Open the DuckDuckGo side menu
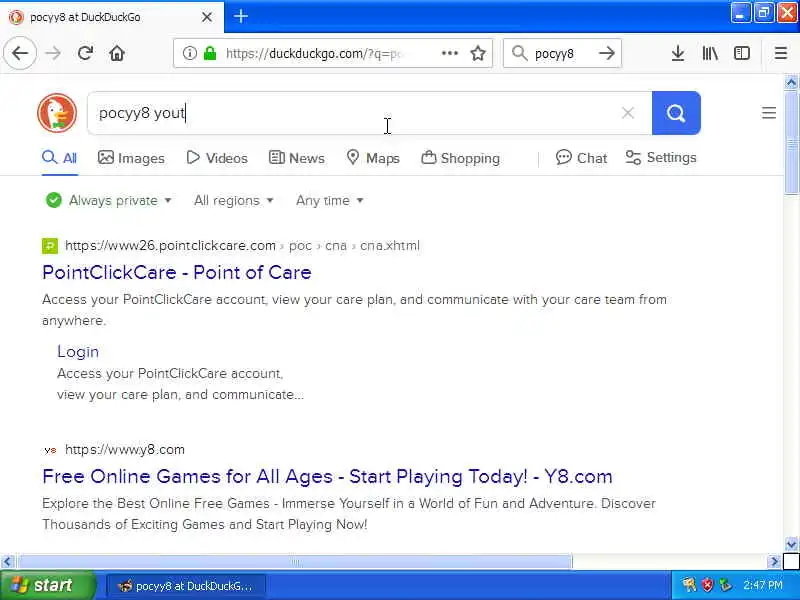This screenshot has height=600, width=800. click(x=769, y=113)
